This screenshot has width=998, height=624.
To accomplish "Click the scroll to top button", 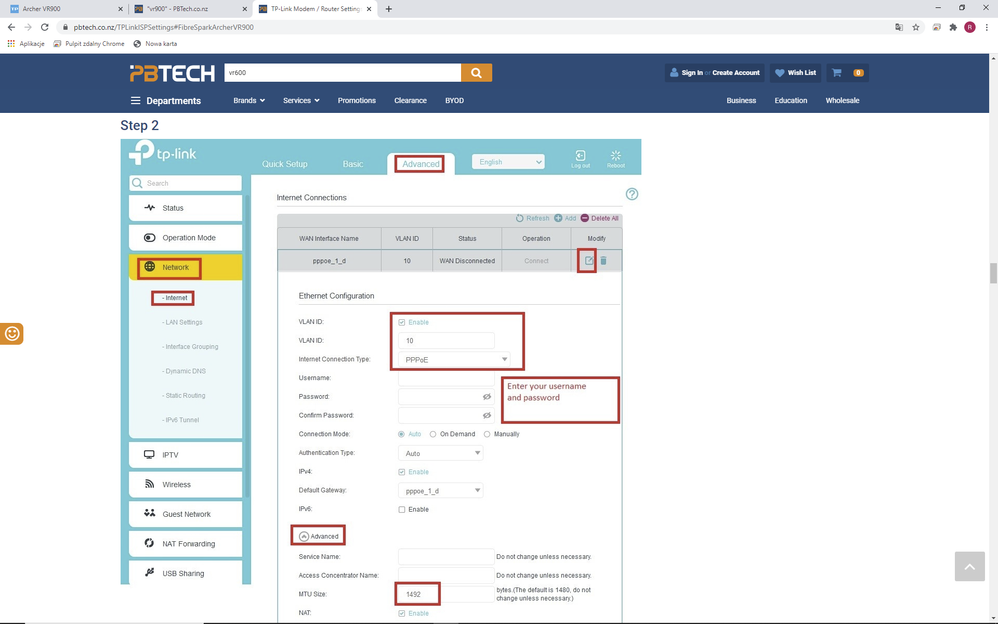I will click(x=968, y=566).
